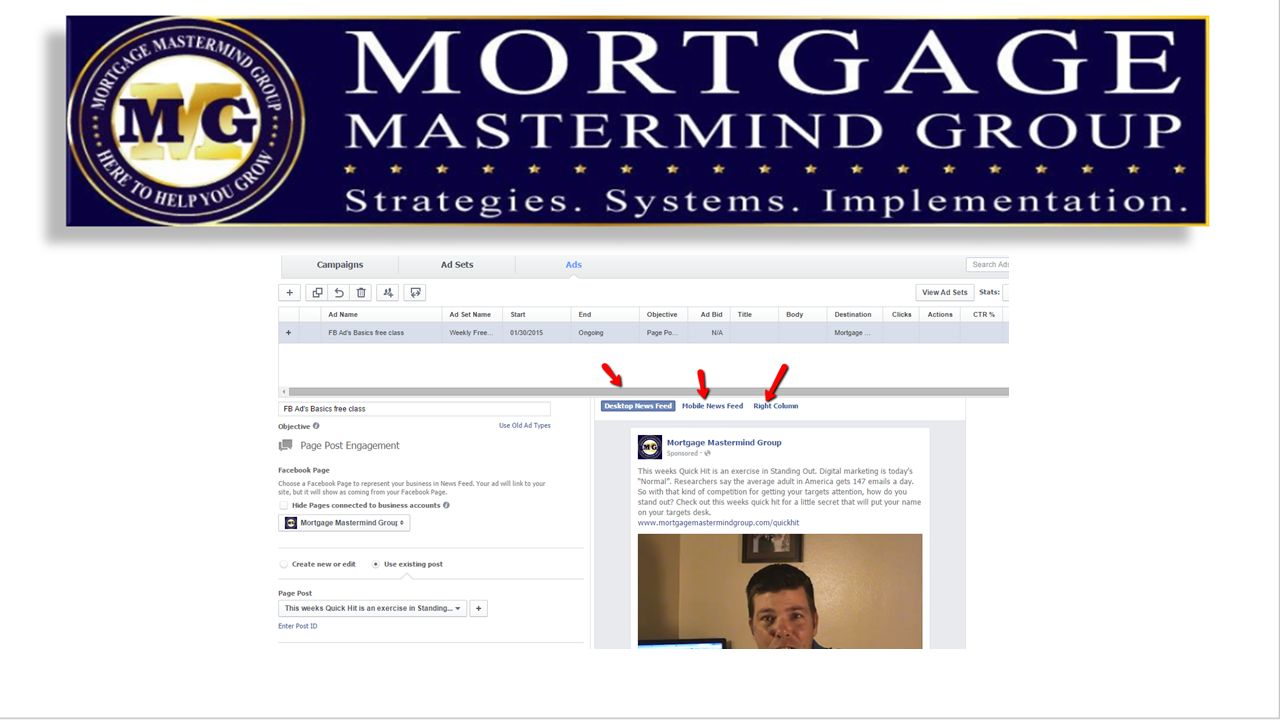The height and width of the screenshot is (720, 1280).
Task: Sort by the Ad Name column header
Action: (382, 315)
